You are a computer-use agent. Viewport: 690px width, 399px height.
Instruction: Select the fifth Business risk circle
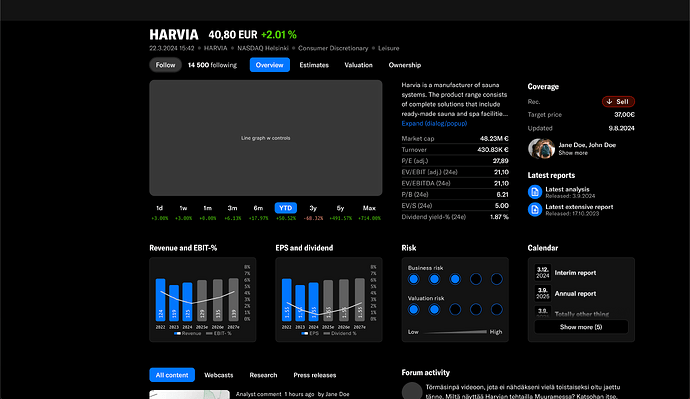[x=496, y=279]
